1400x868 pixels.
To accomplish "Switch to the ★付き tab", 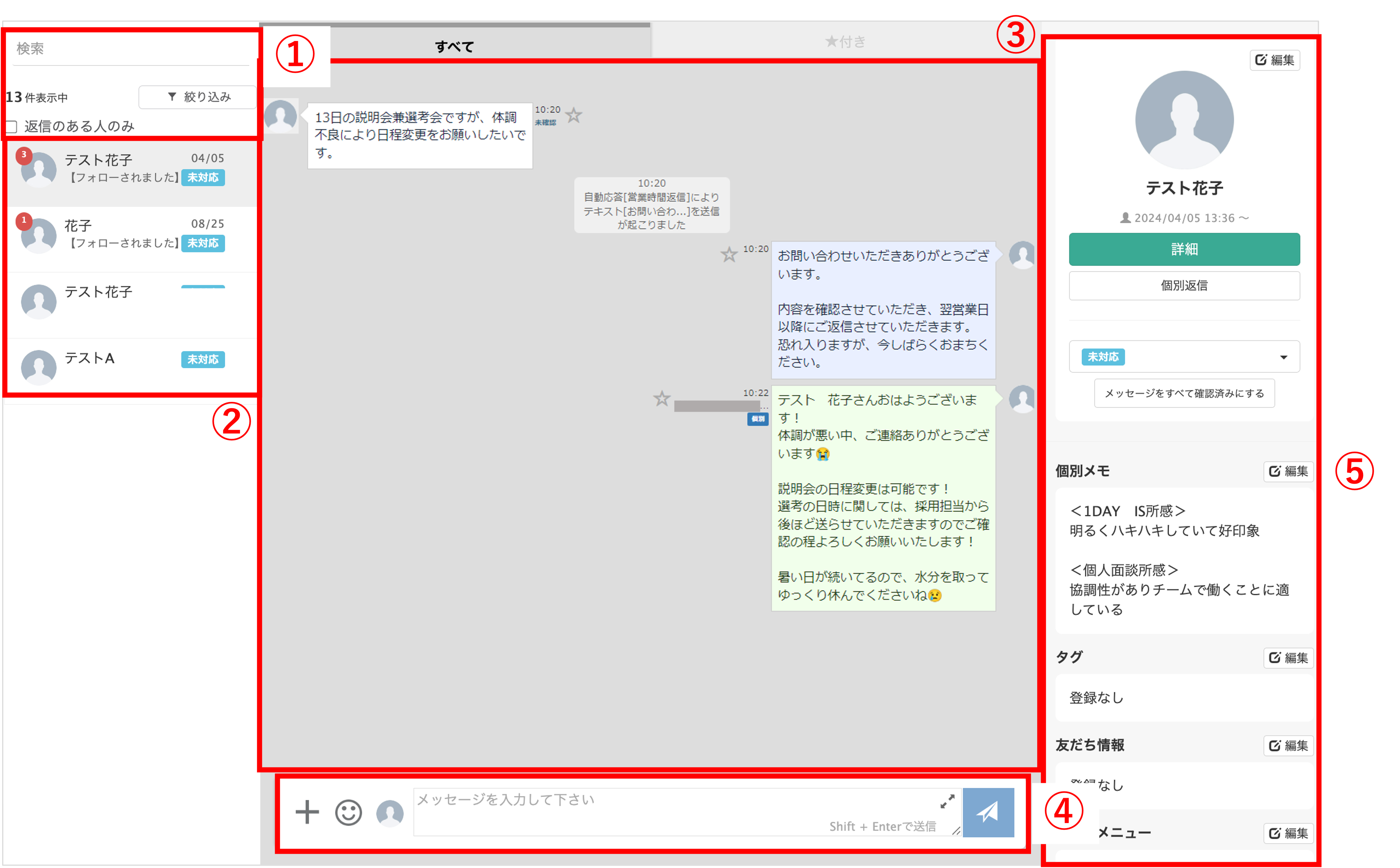I will tap(845, 41).
